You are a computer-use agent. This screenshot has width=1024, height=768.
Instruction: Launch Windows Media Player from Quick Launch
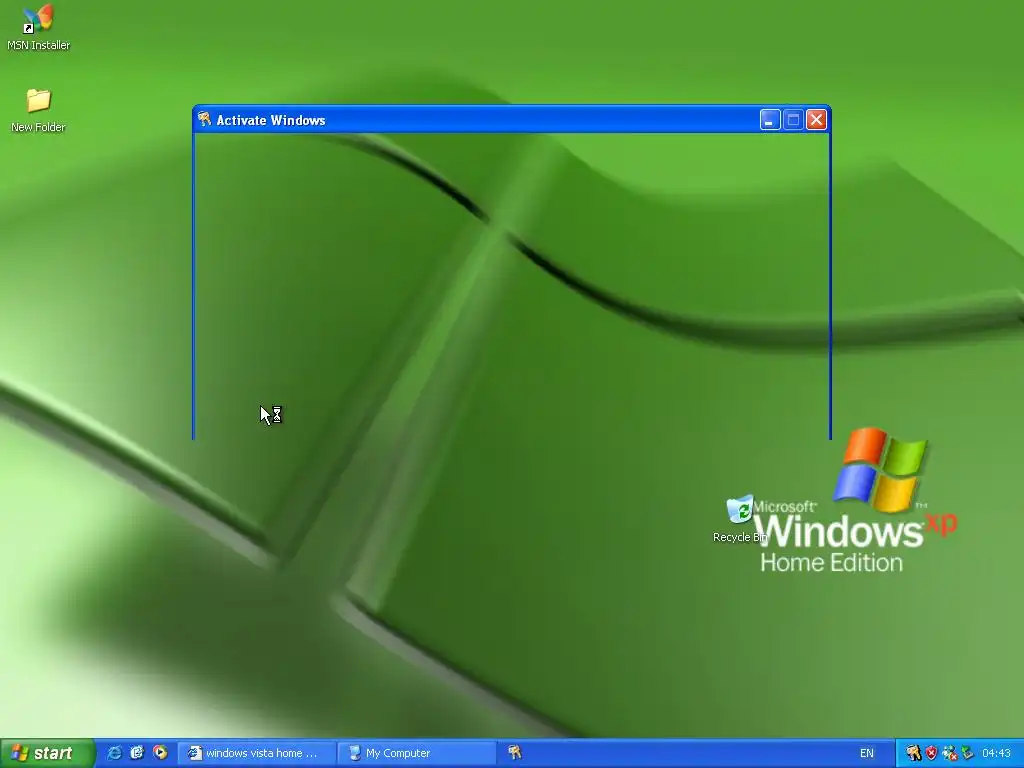160,753
